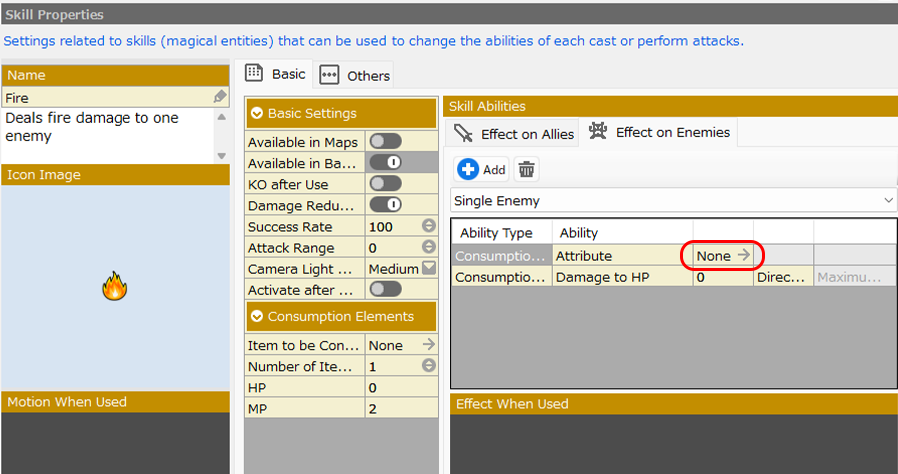Click the pencil edit icon beside Fire name

click(220, 97)
